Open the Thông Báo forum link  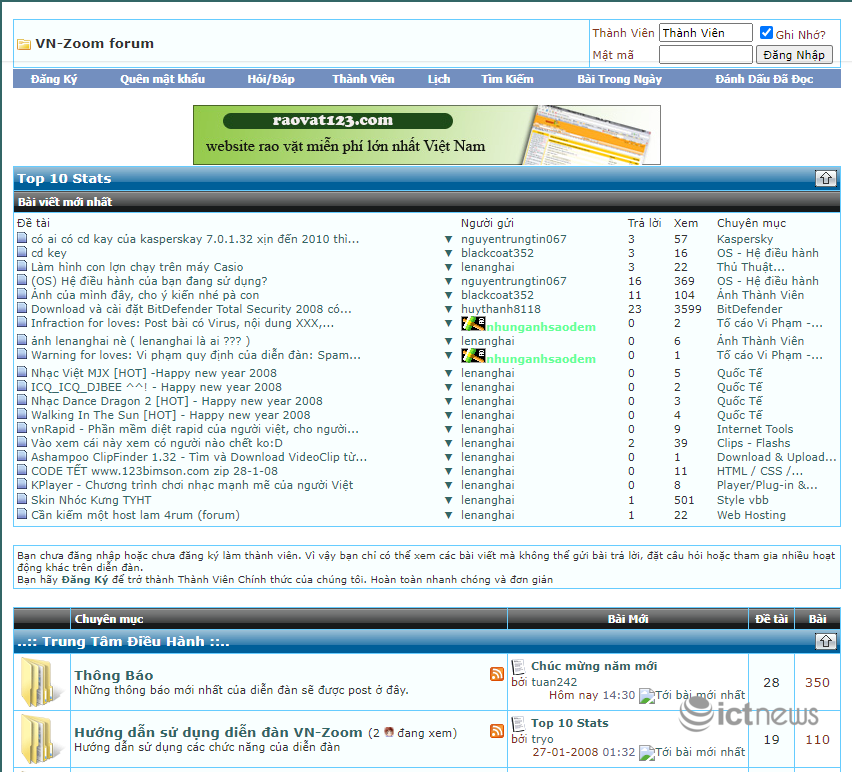coord(113,675)
